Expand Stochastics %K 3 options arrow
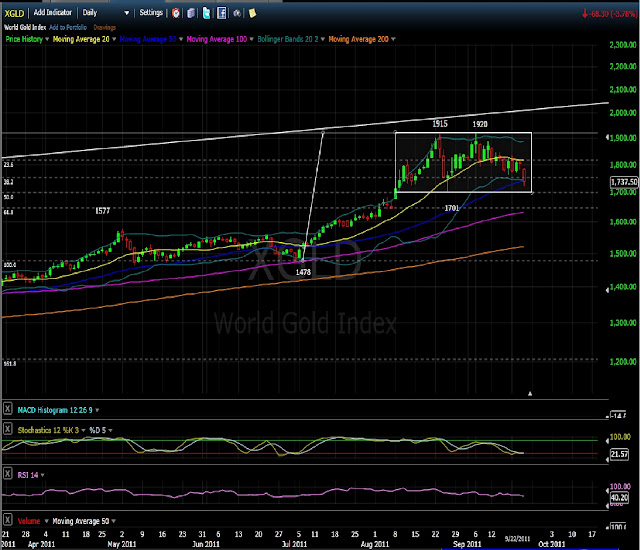Screen dimensions: 640x550 [x=83, y=430]
